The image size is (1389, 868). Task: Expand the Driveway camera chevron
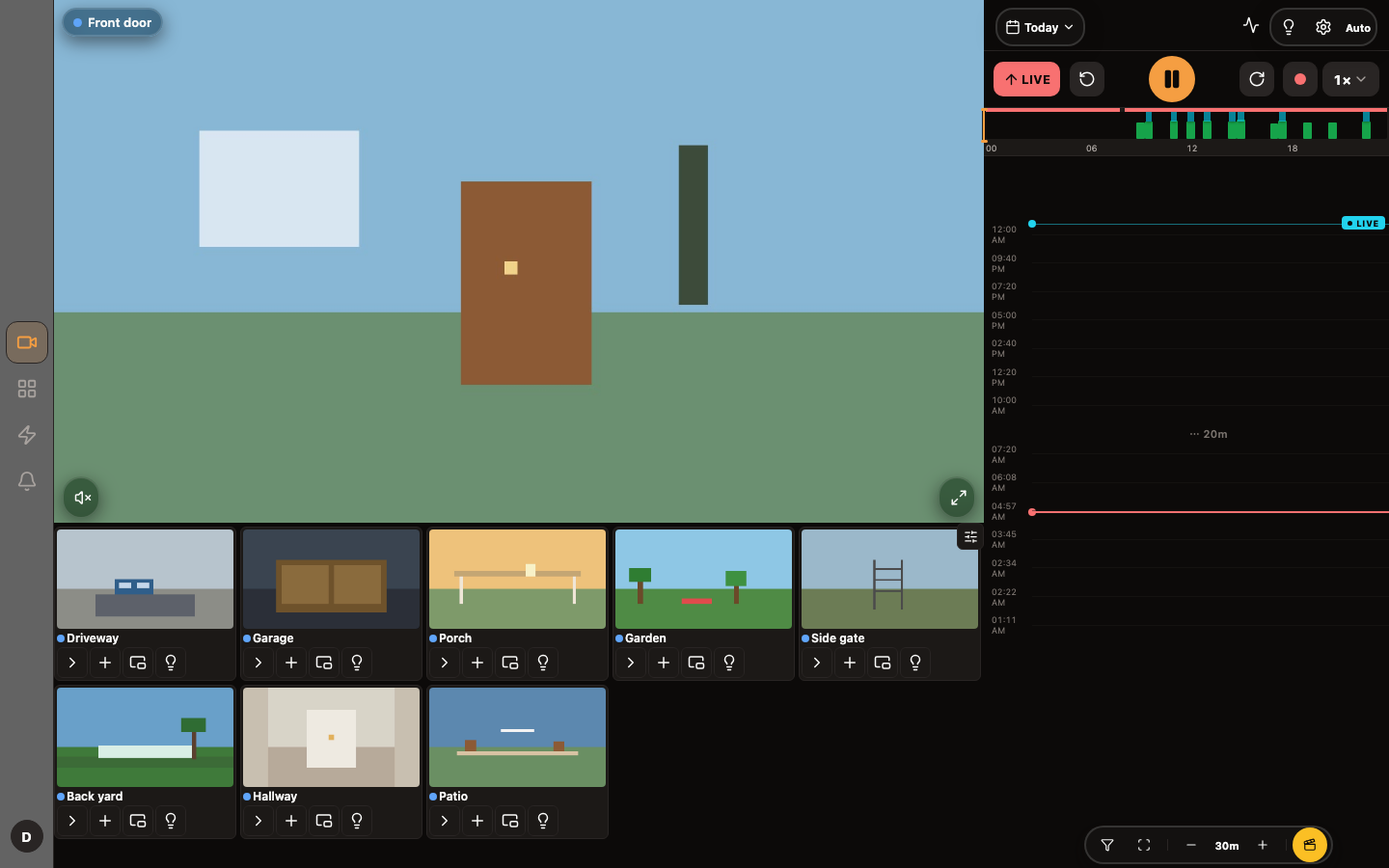point(72,663)
